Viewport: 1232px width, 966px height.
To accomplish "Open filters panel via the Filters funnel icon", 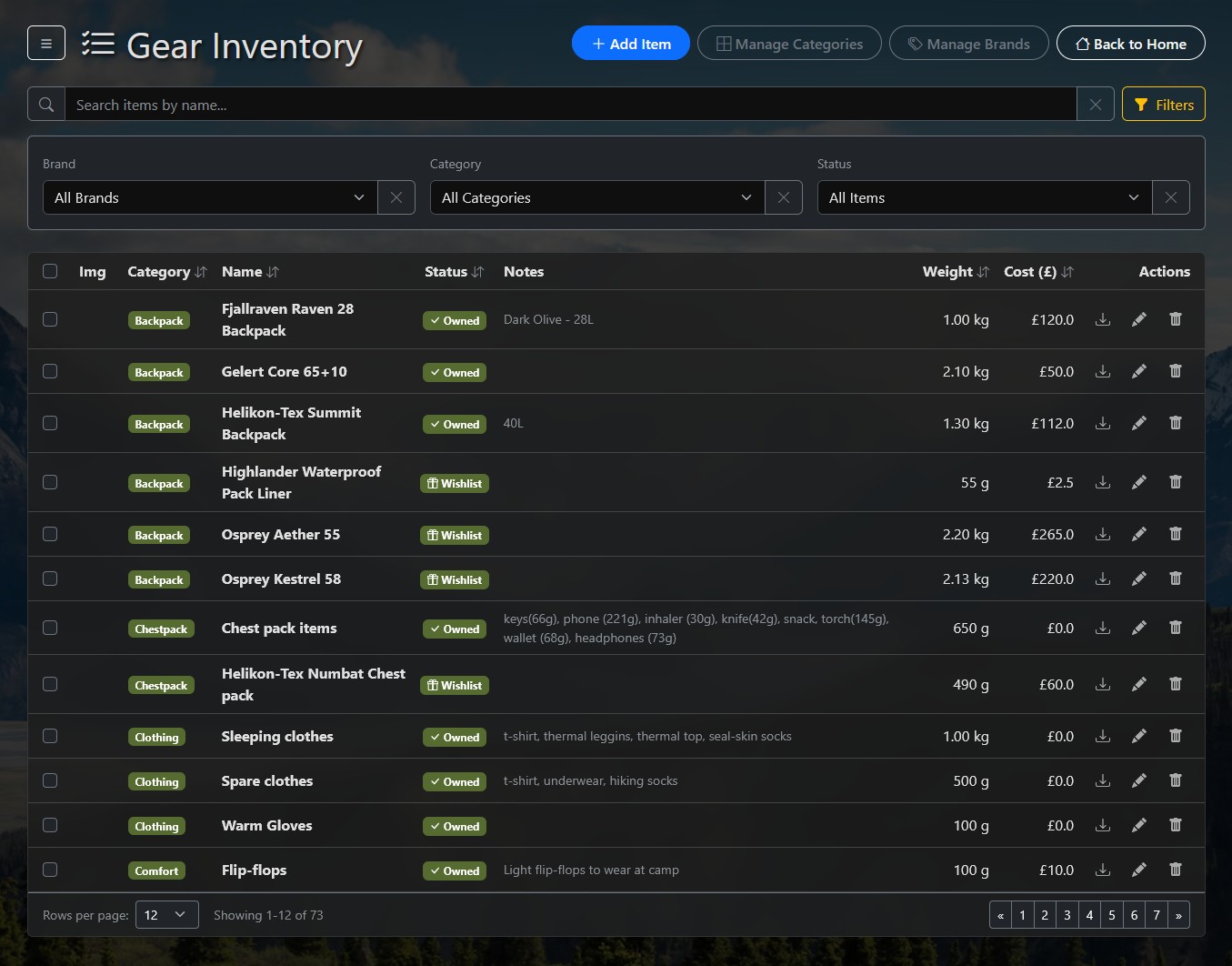I will (x=1143, y=104).
